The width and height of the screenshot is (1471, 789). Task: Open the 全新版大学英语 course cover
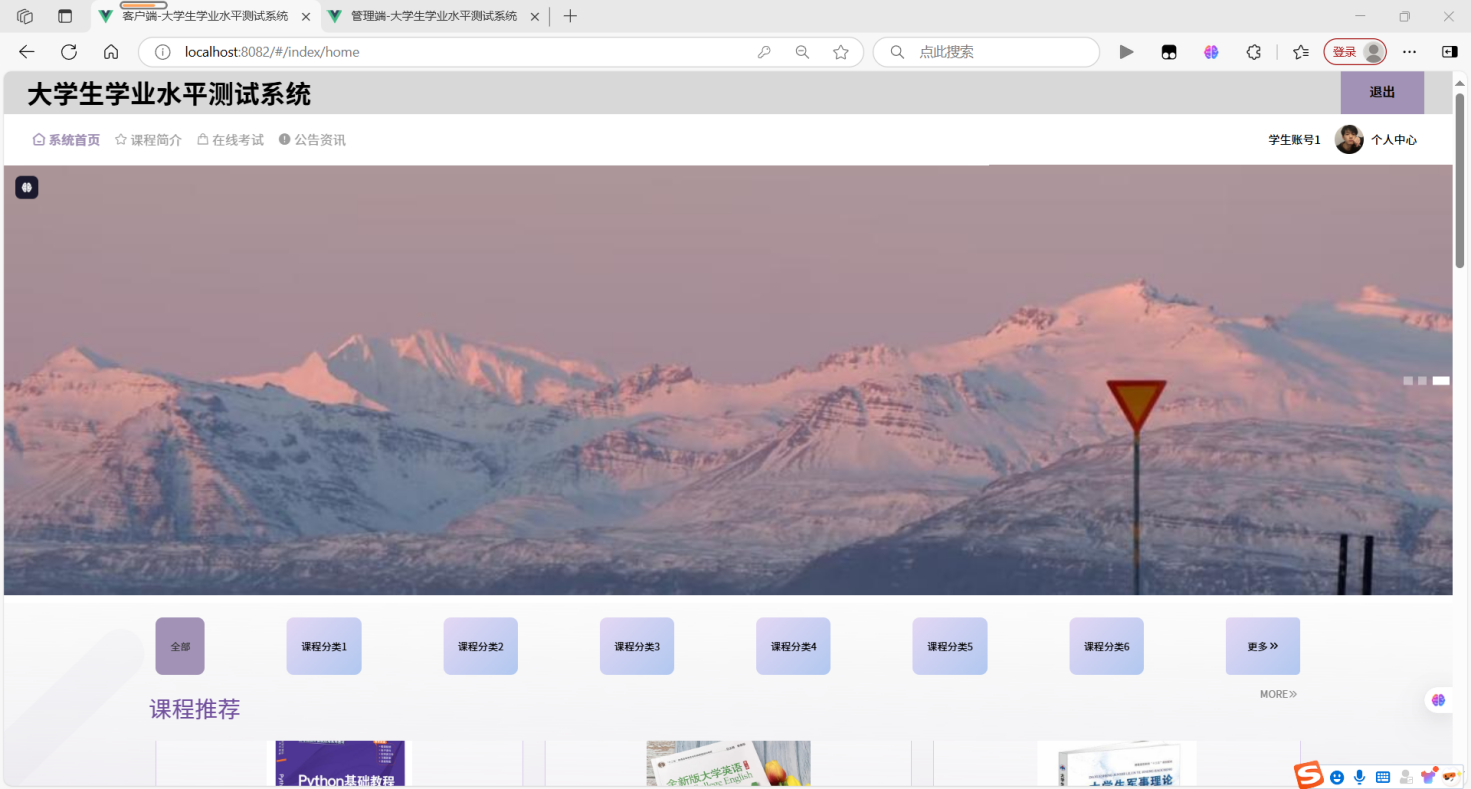[728, 764]
